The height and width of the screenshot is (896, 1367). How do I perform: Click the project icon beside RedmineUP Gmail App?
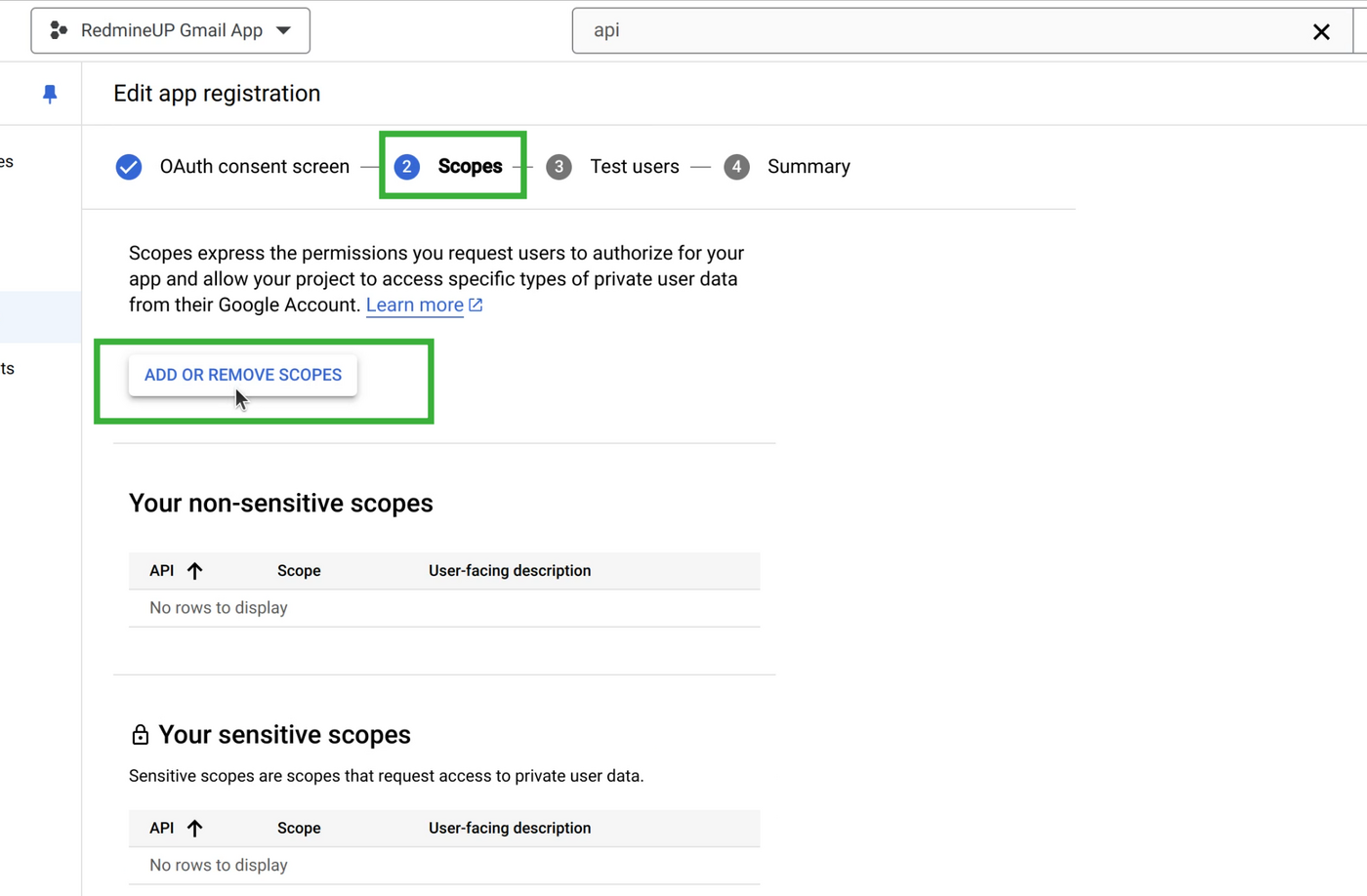click(x=59, y=30)
